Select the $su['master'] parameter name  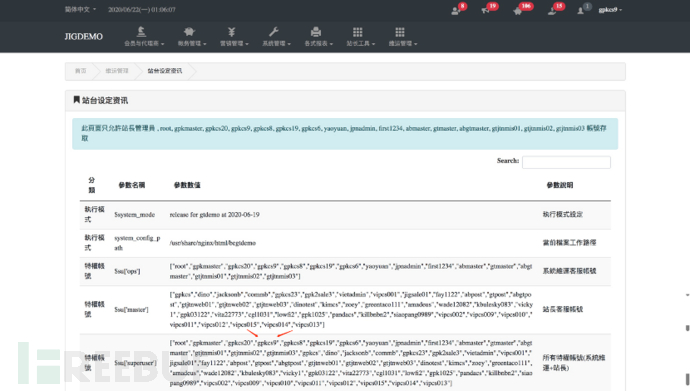coord(131,310)
